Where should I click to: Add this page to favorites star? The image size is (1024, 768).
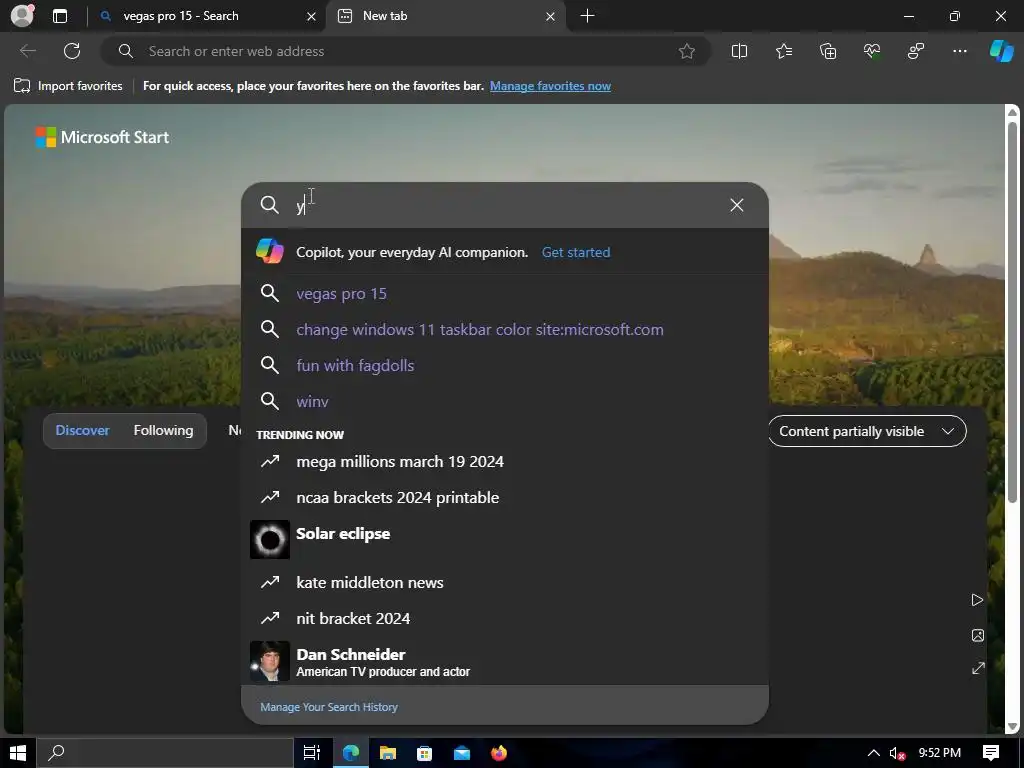tap(686, 51)
